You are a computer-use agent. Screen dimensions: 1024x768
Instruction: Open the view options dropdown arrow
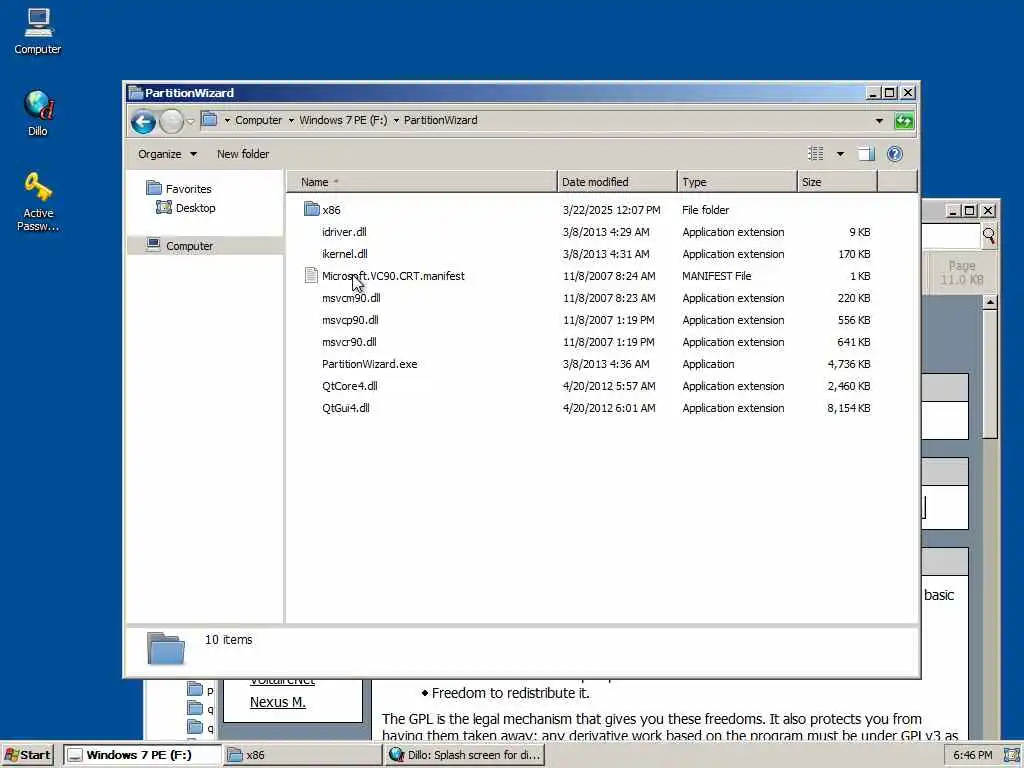tap(840, 154)
